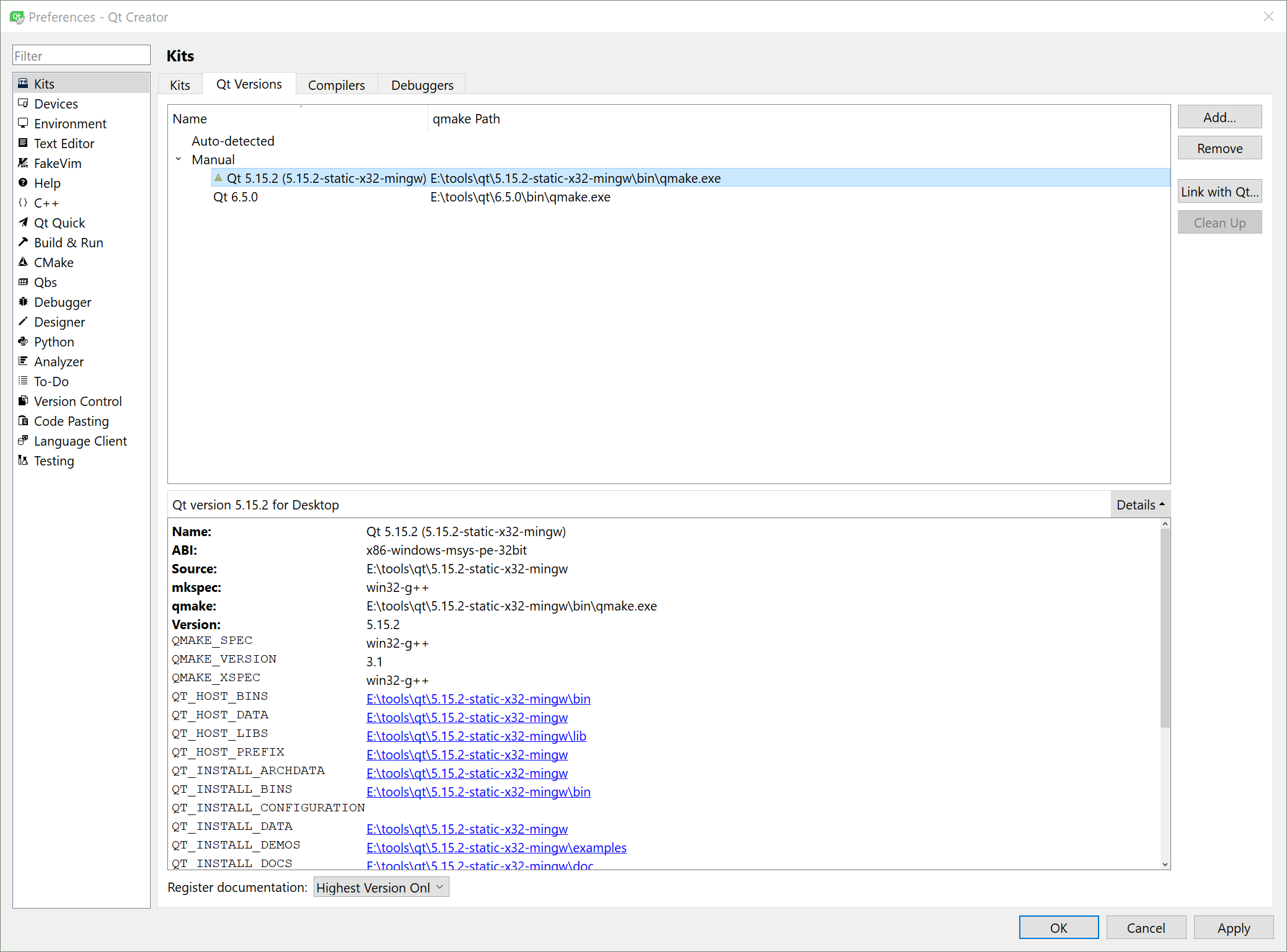The image size is (1287, 952).
Task: Open the Testing settings icon
Action: (x=23, y=460)
